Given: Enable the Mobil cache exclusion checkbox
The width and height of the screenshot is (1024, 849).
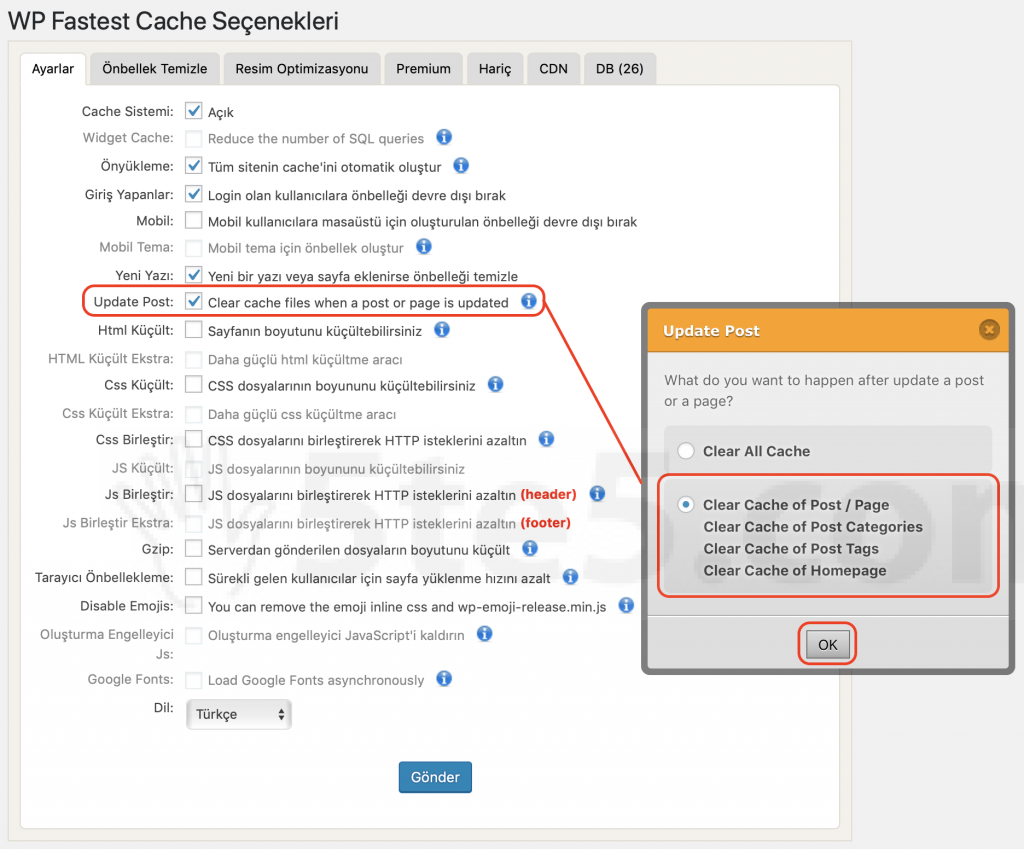Looking at the screenshot, I should 193,220.
